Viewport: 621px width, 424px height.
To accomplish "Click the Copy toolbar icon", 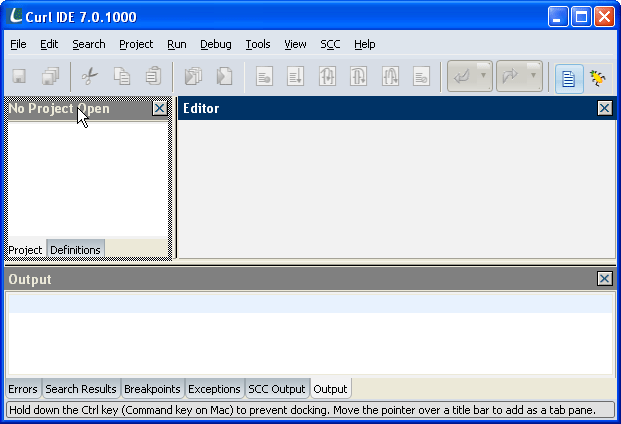I will pyautogui.click(x=121, y=76).
